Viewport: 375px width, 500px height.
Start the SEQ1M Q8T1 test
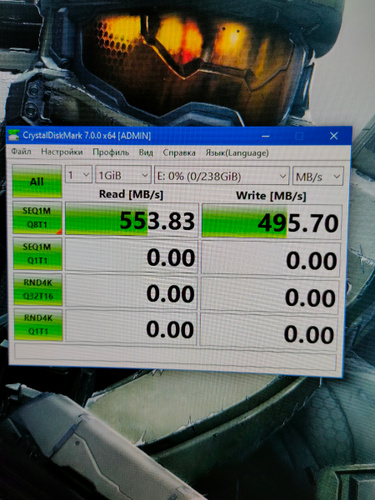pyautogui.click(x=37, y=218)
